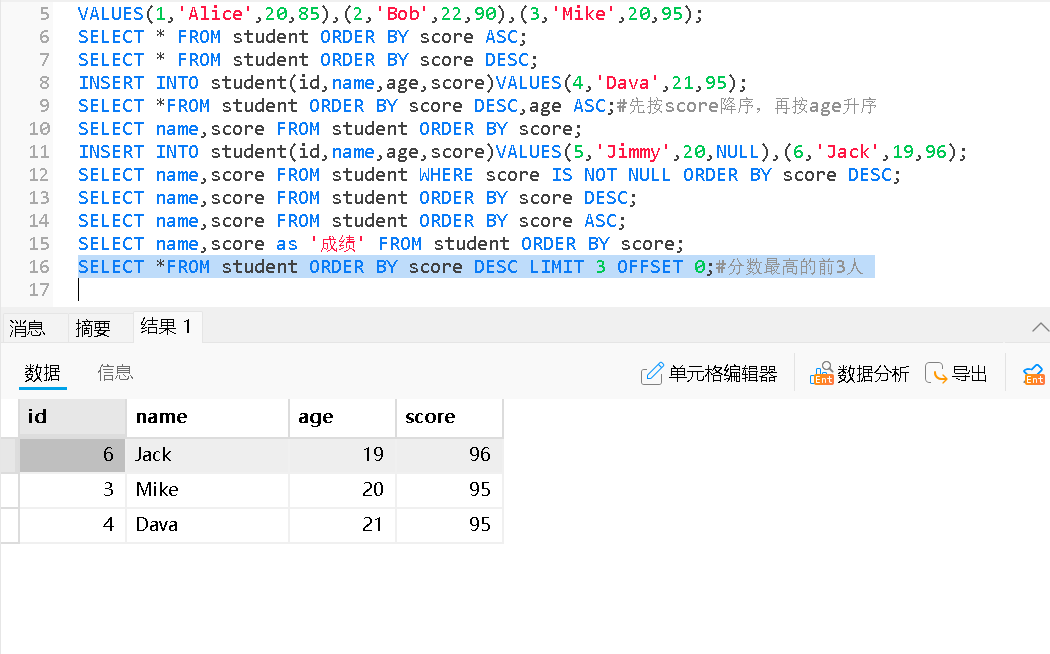Select the 结果 1 tab
Image resolution: width=1050 pixels, height=654 pixels.
166,327
